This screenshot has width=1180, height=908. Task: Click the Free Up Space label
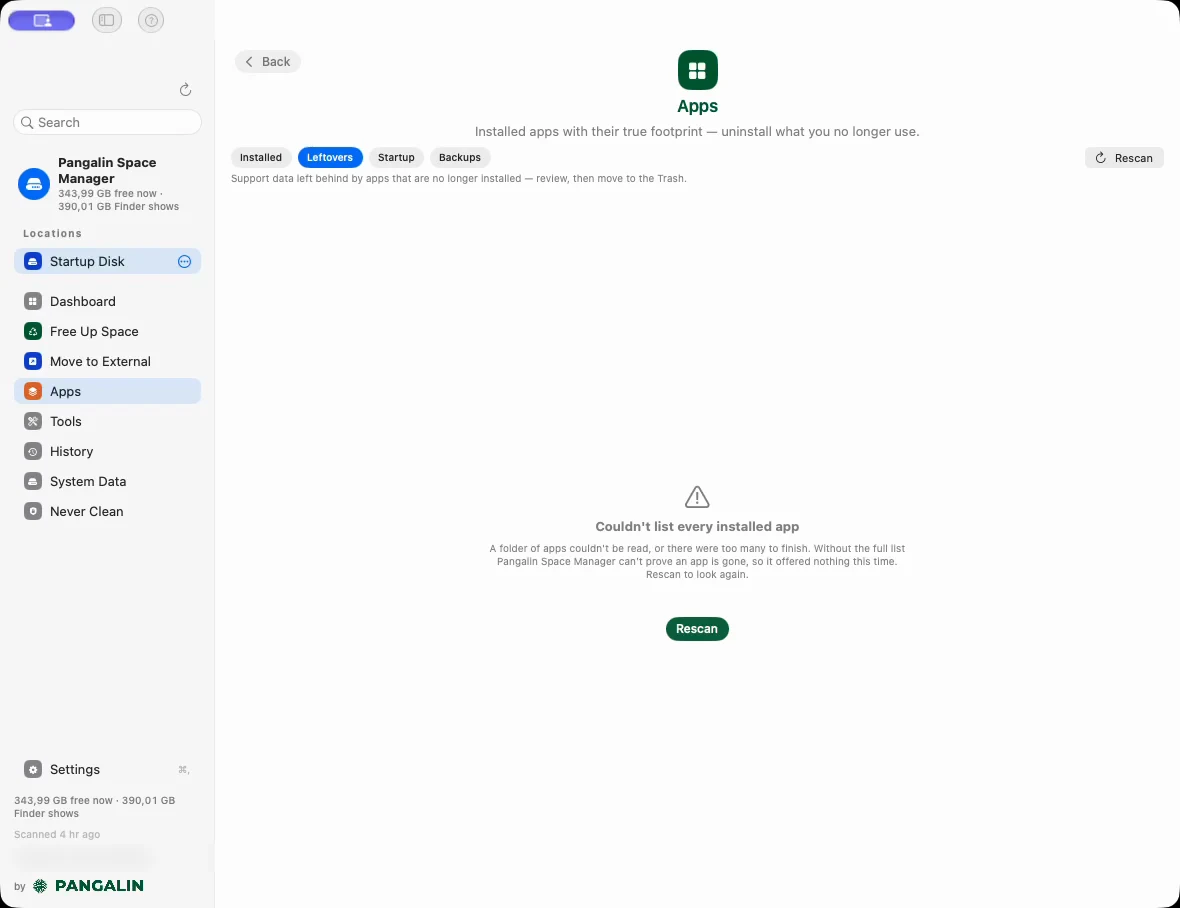(94, 331)
